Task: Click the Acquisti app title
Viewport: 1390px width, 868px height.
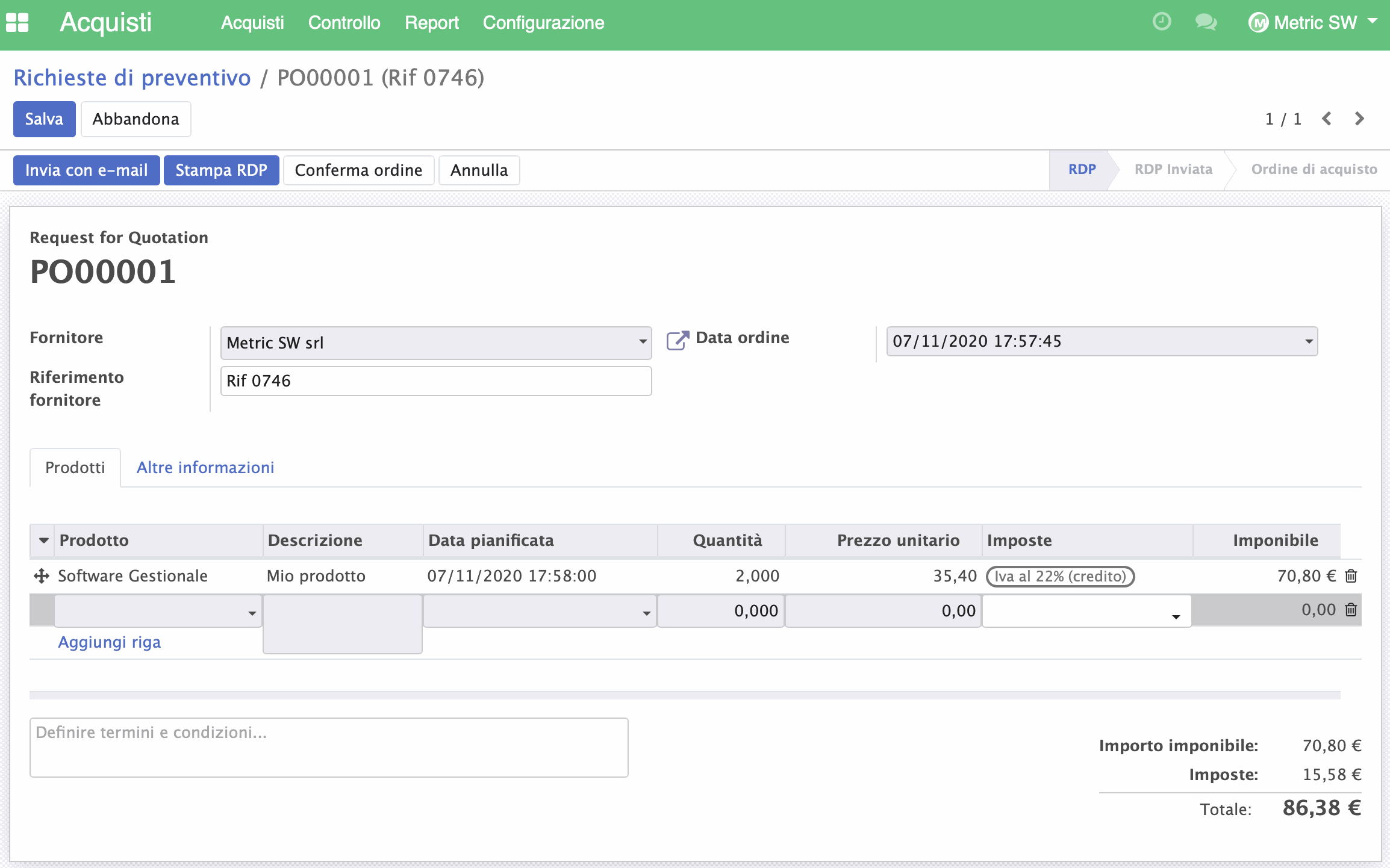Action: click(105, 23)
